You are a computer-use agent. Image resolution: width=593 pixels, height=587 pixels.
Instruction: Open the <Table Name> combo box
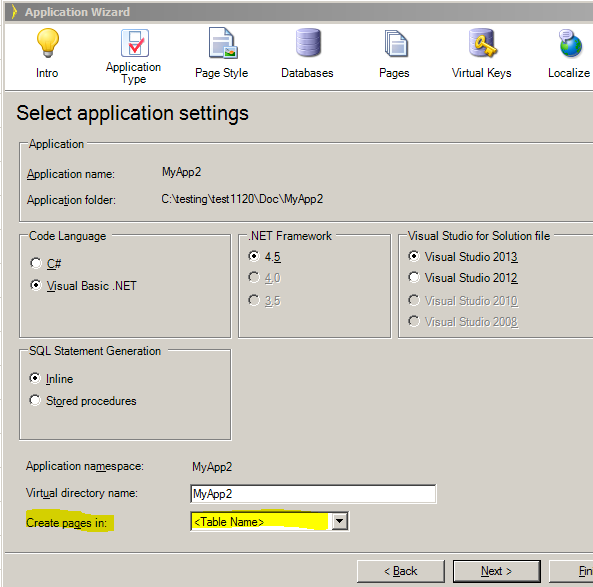(x=270, y=522)
